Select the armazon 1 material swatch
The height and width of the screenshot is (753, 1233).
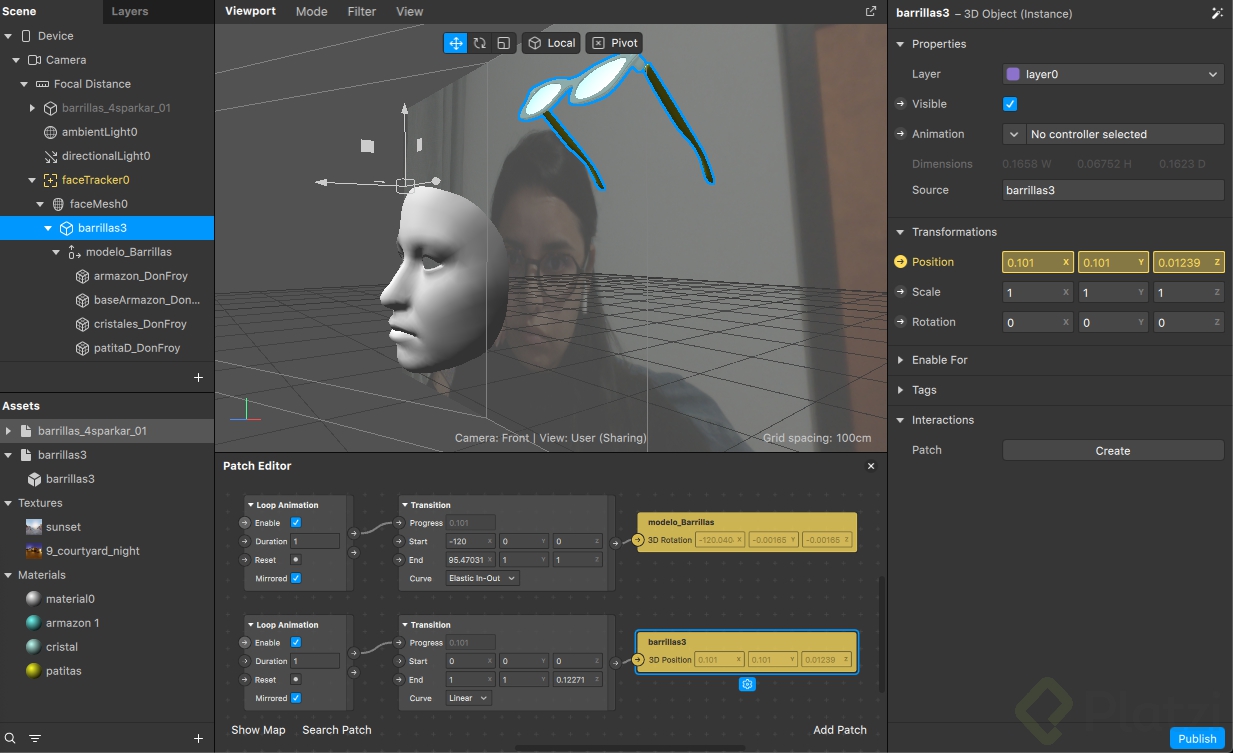(34, 623)
